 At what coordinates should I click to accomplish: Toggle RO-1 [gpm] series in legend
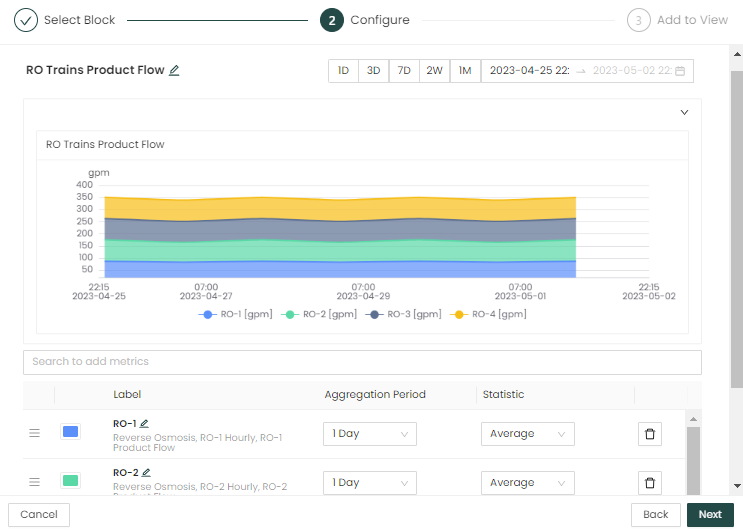coord(237,314)
